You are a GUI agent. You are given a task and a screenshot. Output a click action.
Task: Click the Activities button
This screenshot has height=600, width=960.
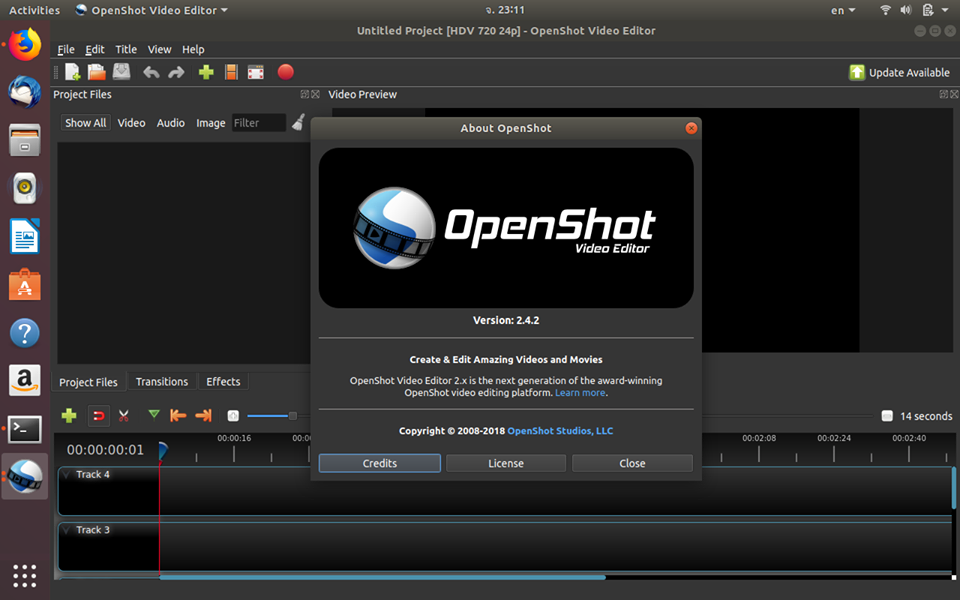point(34,10)
